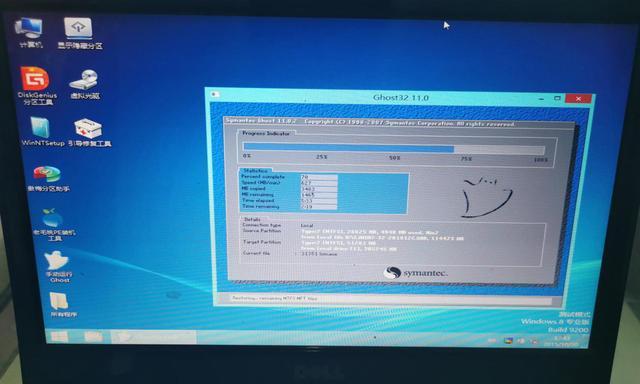Close the Ghost32 window
Image resolution: width=640 pixels, height=384 pixels.
coord(578,98)
